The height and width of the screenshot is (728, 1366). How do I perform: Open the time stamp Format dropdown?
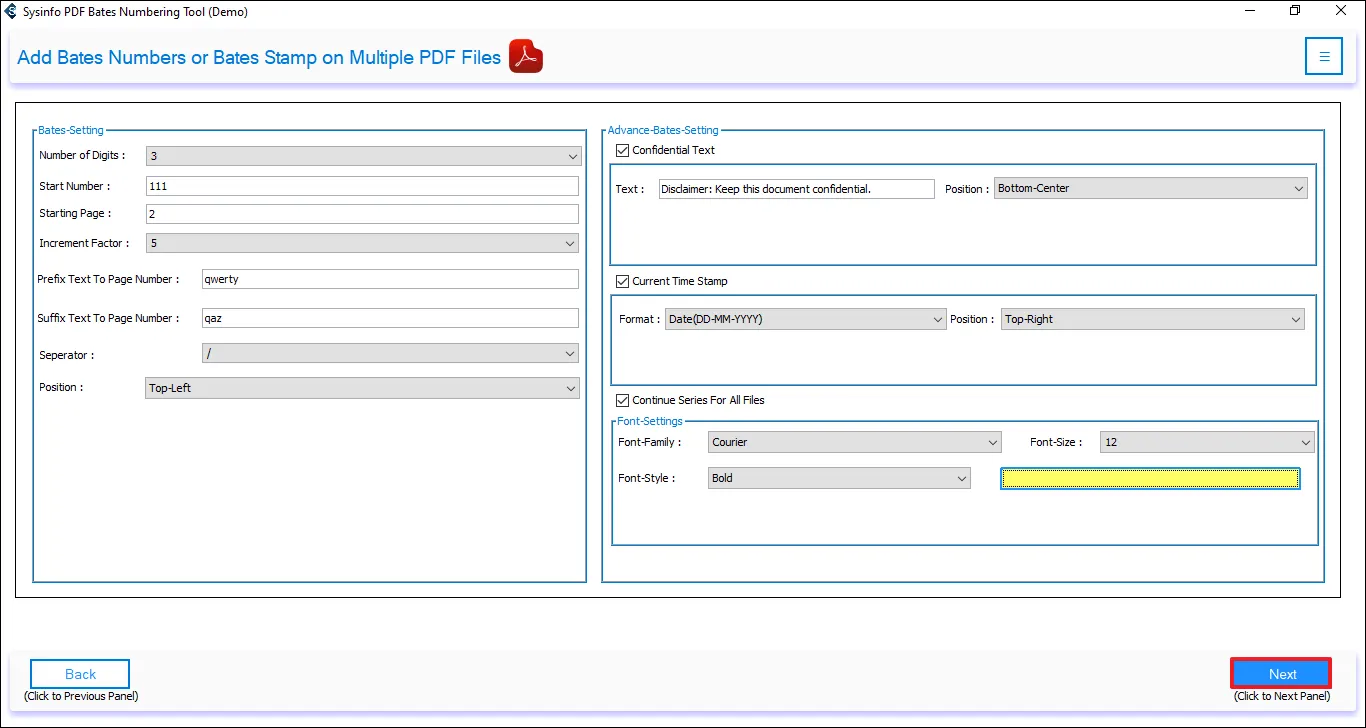coord(805,319)
